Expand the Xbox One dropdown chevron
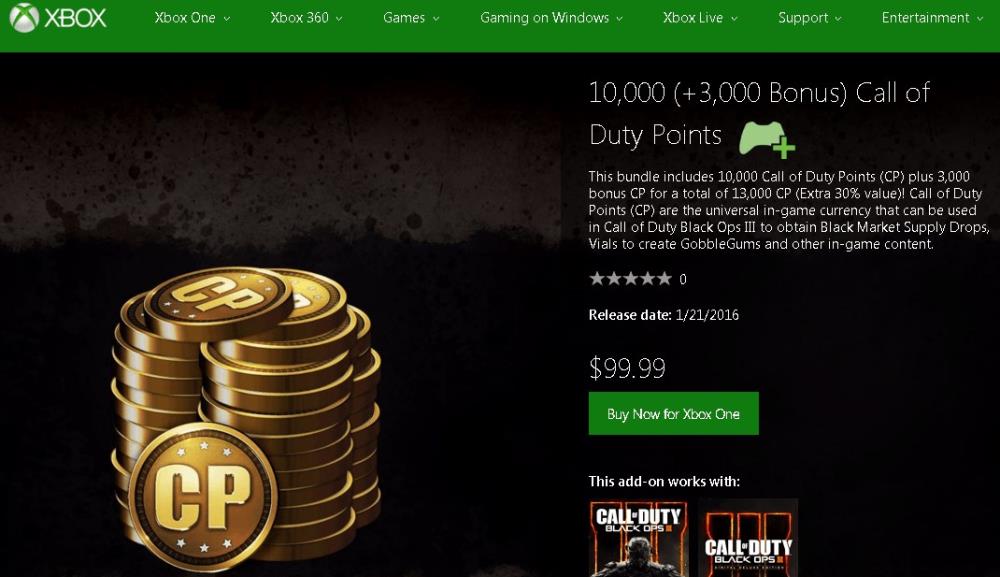Viewport: 1000px width, 577px height. pyautogui.click(x=226, y=19)
